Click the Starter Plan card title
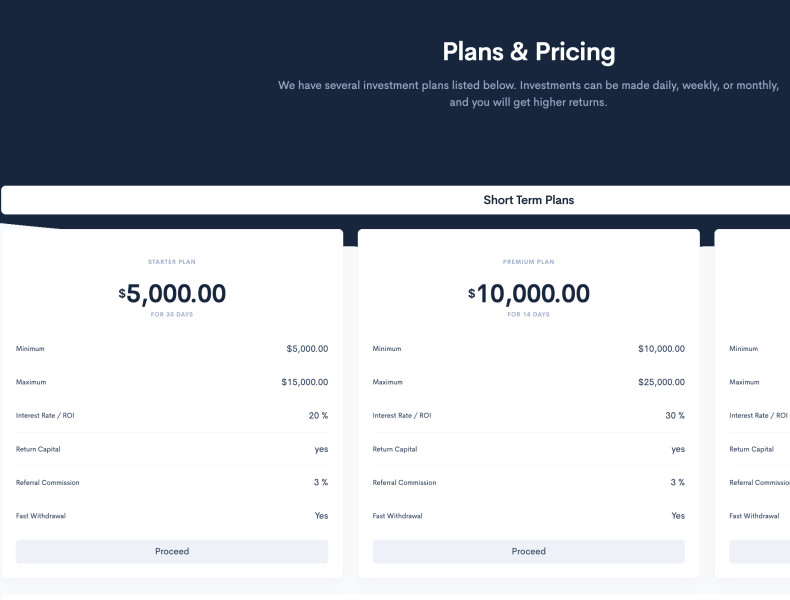Screen dimensions: 790x600 coord(172,262)
